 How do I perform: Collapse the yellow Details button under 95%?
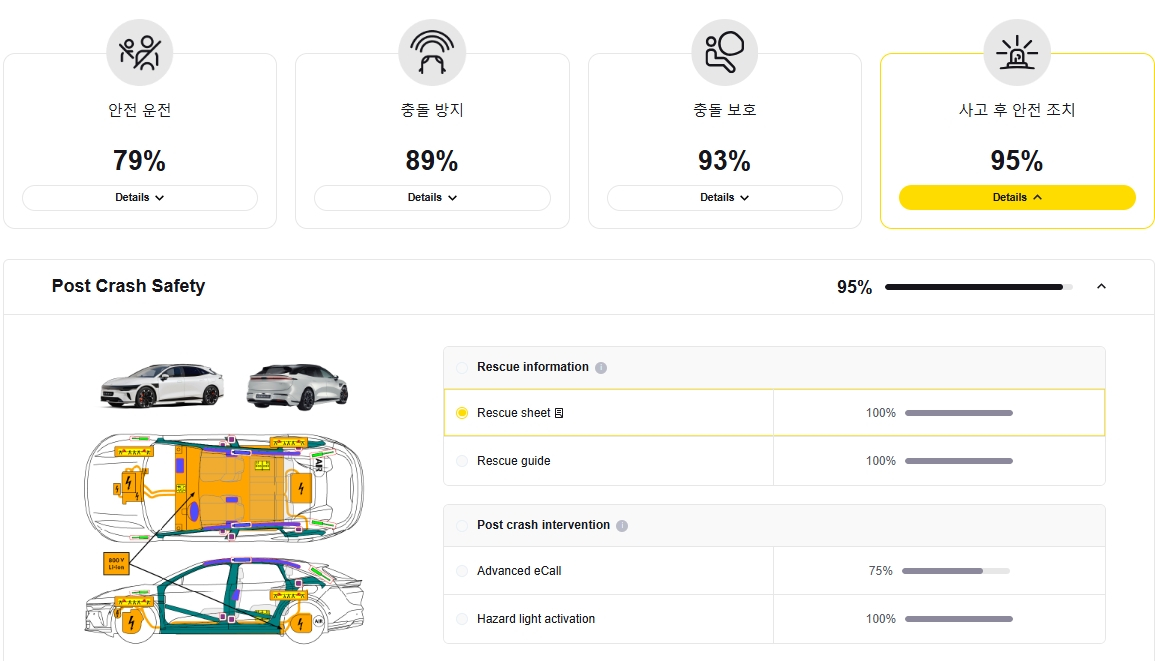pyautogui.click(x=1017, y=197)
